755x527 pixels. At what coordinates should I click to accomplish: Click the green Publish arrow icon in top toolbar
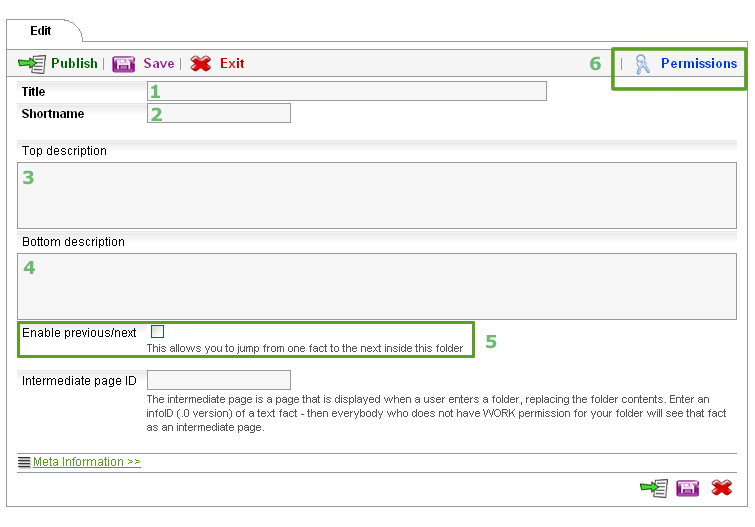[x=32, y=64]
